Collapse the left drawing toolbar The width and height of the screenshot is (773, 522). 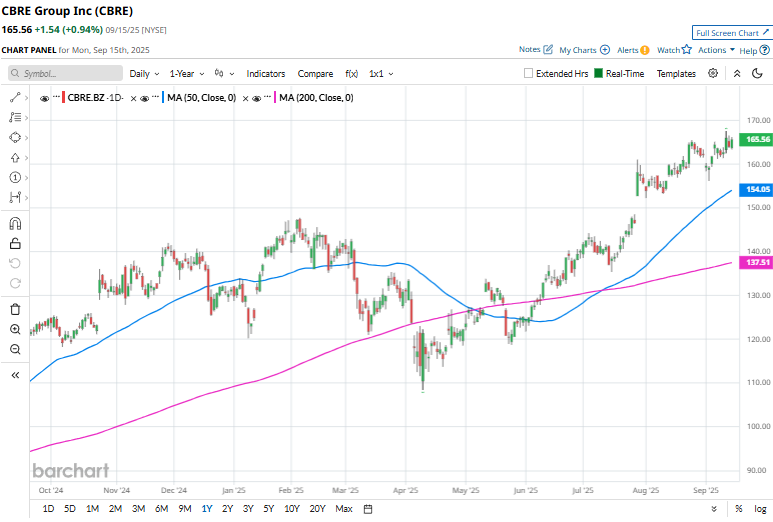coord(15,375)
